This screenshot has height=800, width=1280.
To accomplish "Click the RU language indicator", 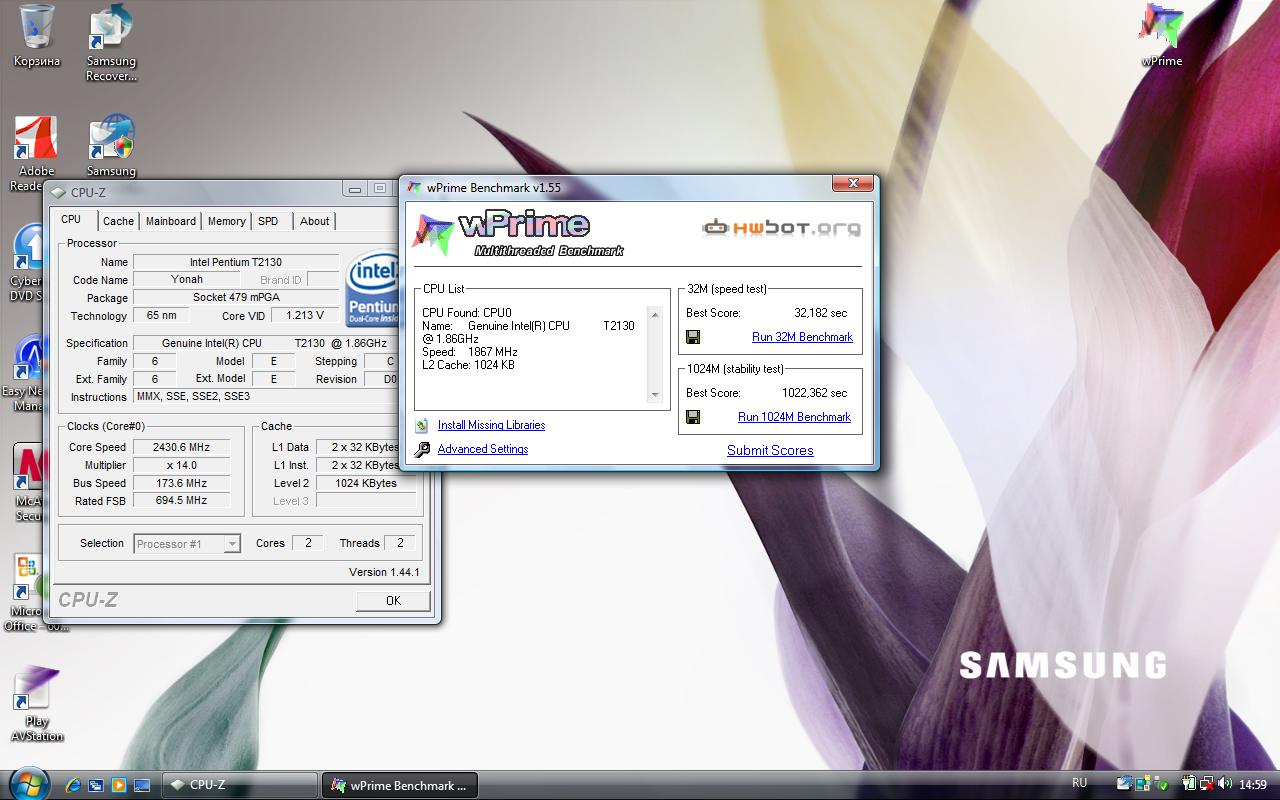I will (1079, 783).
